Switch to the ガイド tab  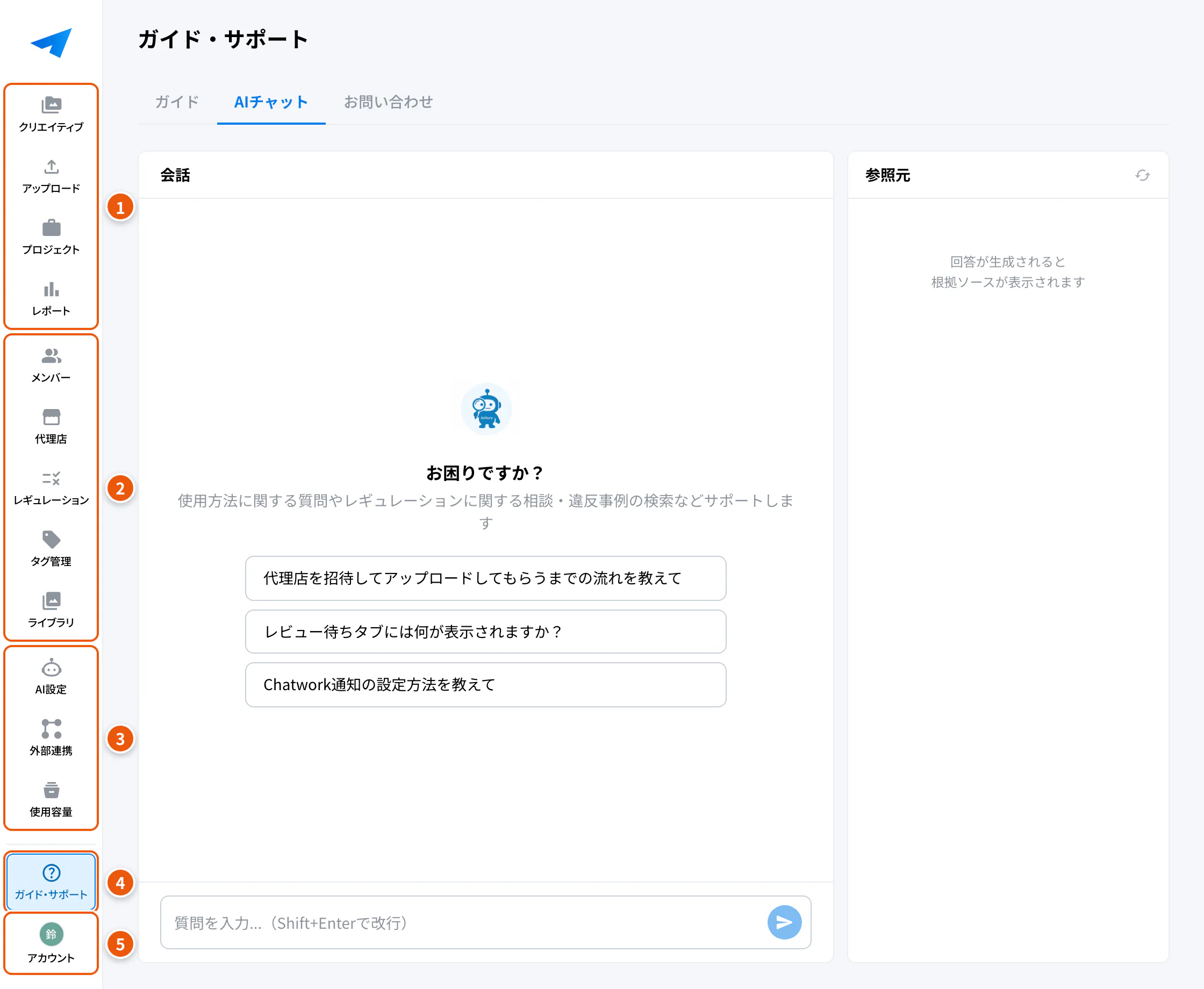[177, 102]
